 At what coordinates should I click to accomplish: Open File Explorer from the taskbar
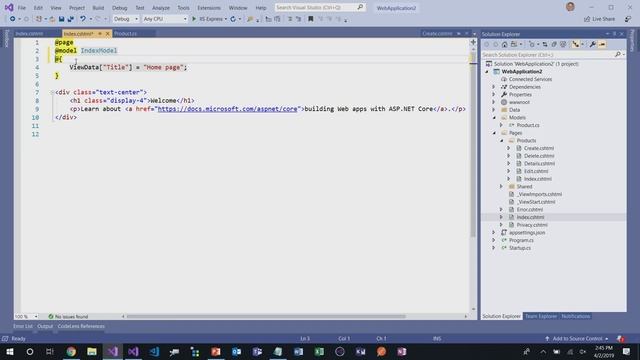click(x=92, y=351)
